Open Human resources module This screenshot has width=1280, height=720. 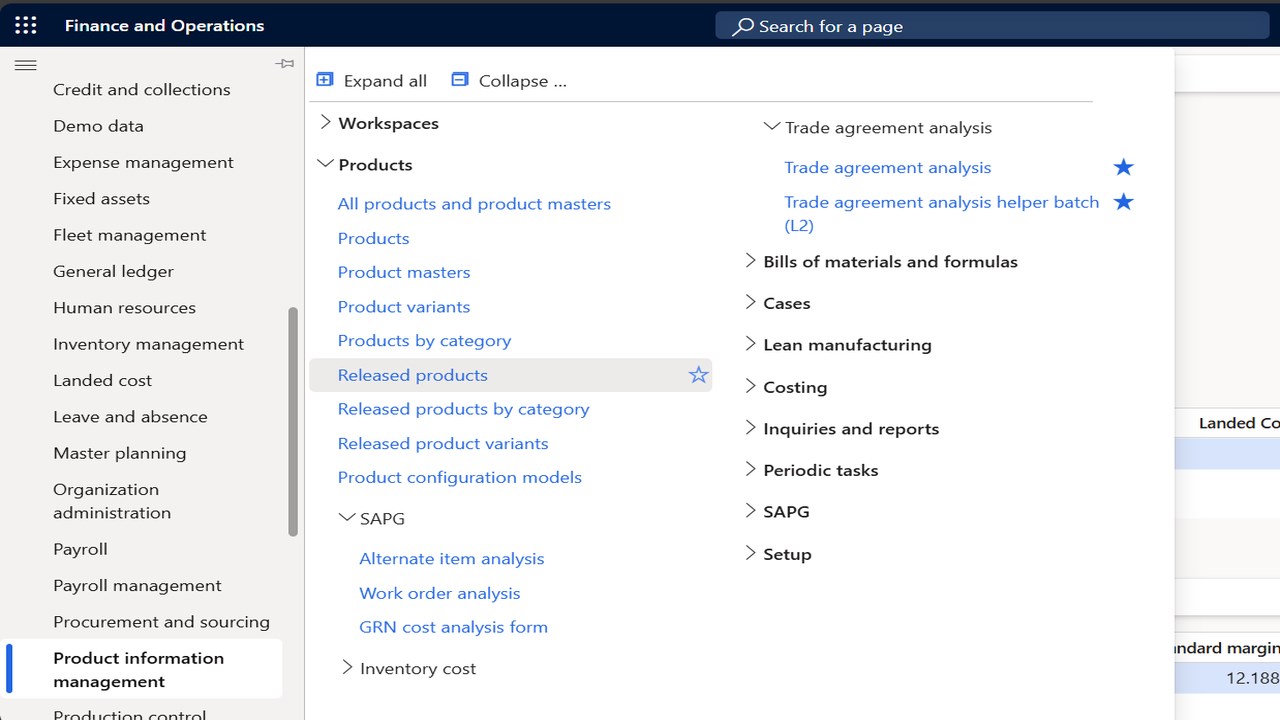tap(124, 307)
